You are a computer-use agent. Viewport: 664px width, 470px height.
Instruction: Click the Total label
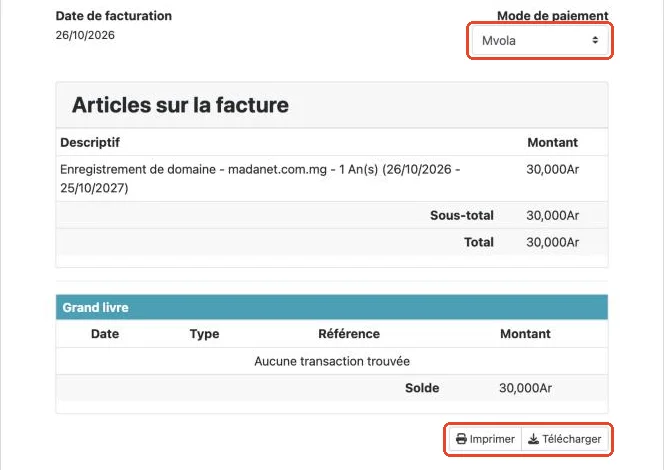(479, 242)
